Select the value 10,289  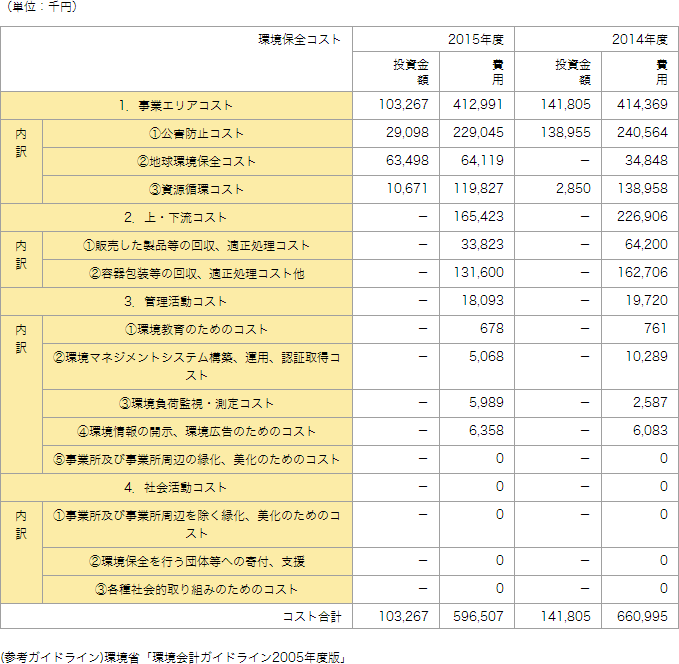click(x=646, y=357)
